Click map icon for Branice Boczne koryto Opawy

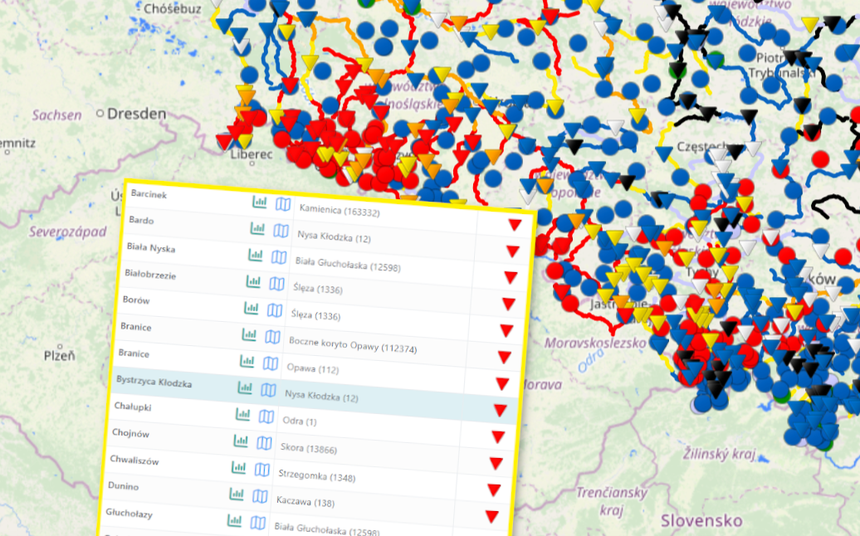[x=273, y=336]
